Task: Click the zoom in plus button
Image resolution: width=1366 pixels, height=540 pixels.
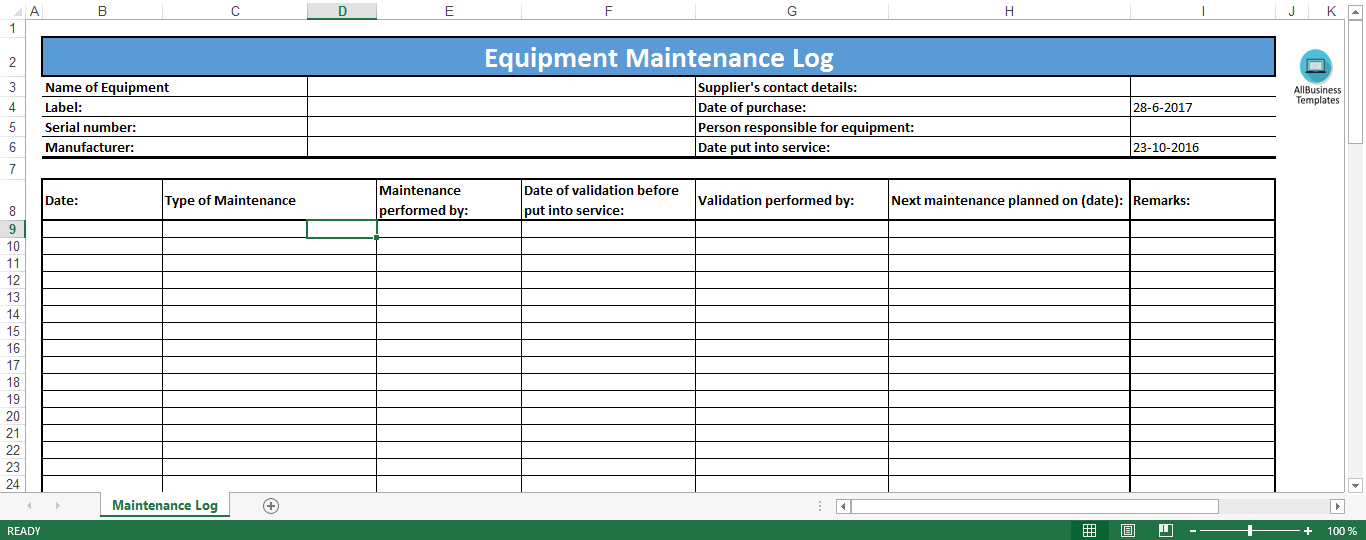Action: (1308, 530)
